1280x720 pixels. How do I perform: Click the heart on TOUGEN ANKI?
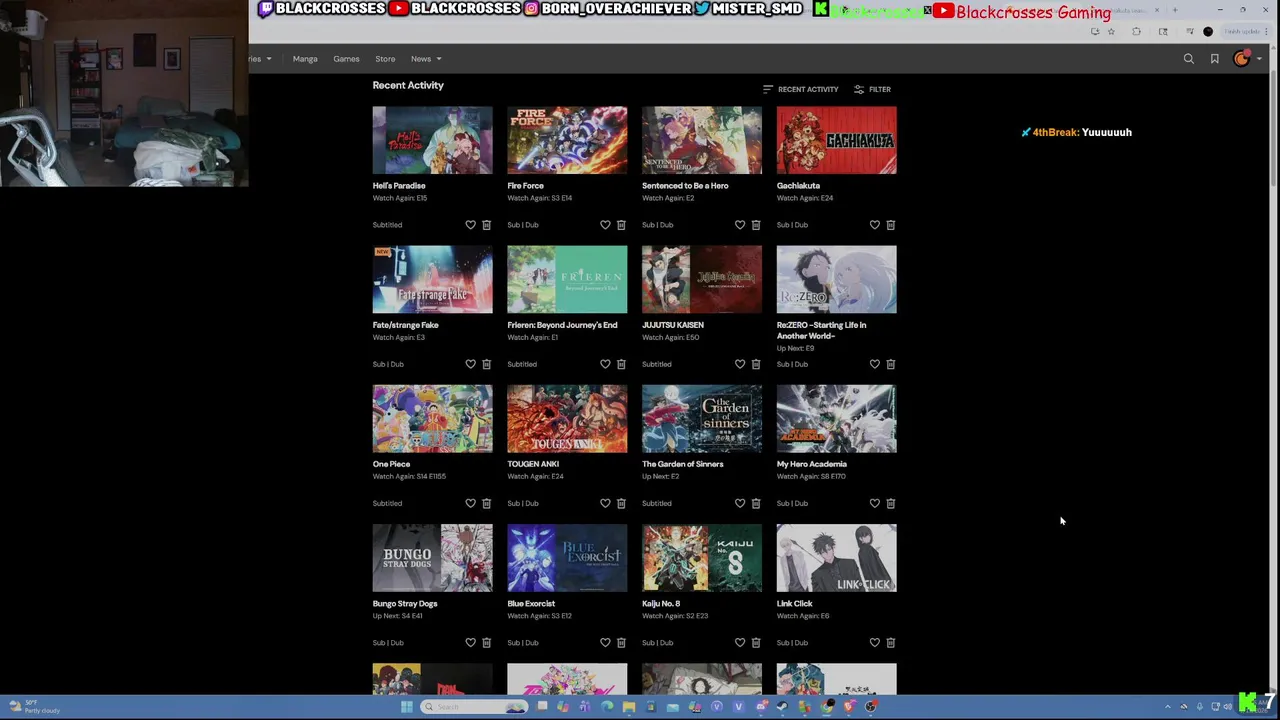tap(605, 503)
